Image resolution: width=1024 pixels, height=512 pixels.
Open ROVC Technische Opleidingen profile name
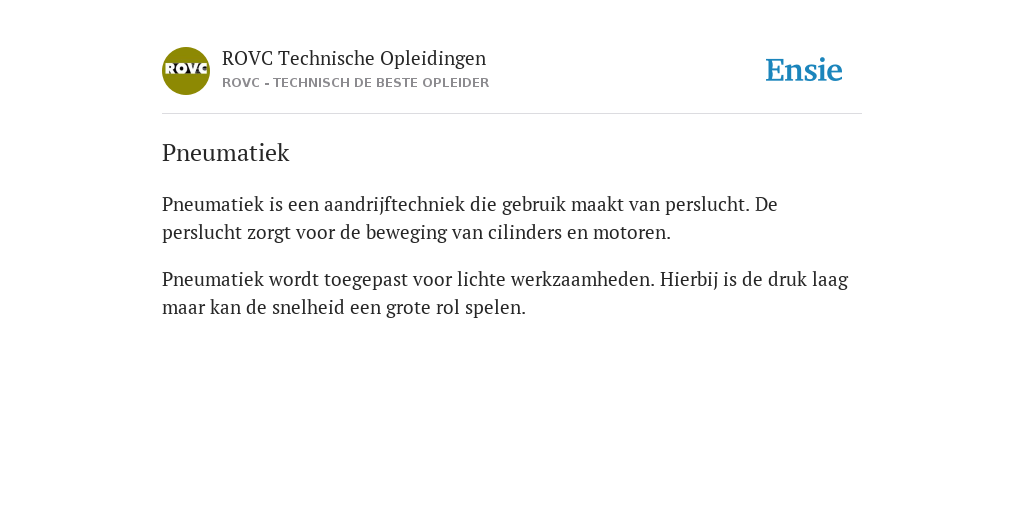pyautogui.click(x=354, y=58)
